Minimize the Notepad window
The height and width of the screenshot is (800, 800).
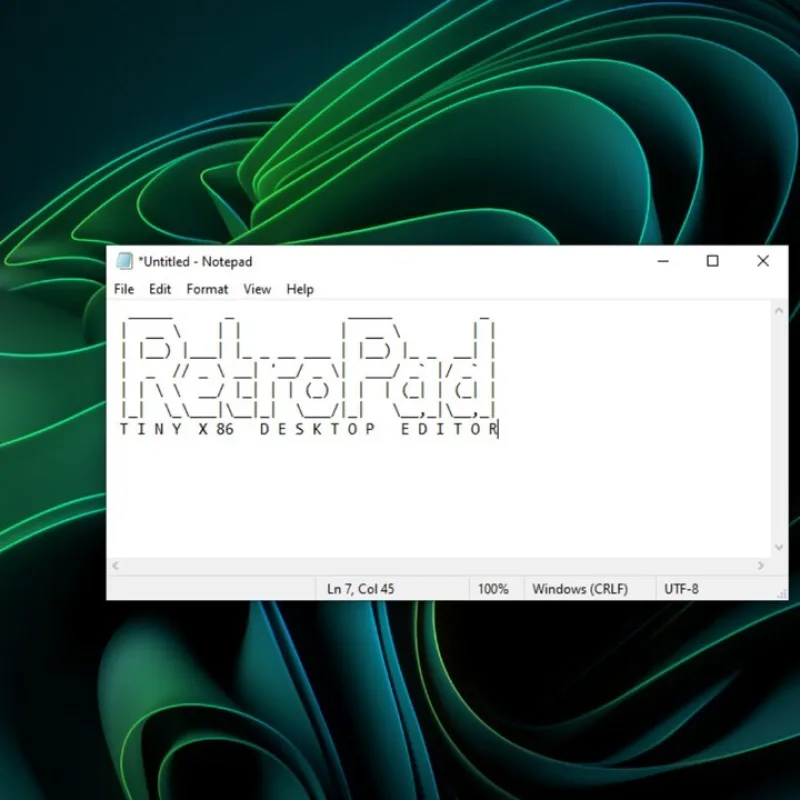tap(663, 261)
